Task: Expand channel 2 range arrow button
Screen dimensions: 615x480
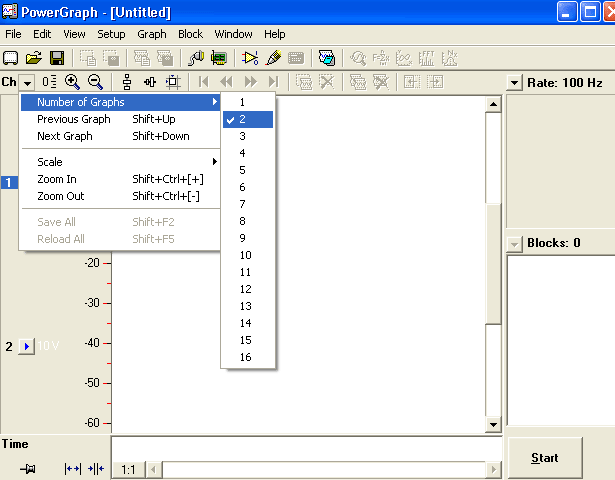Action: point(26,346)
